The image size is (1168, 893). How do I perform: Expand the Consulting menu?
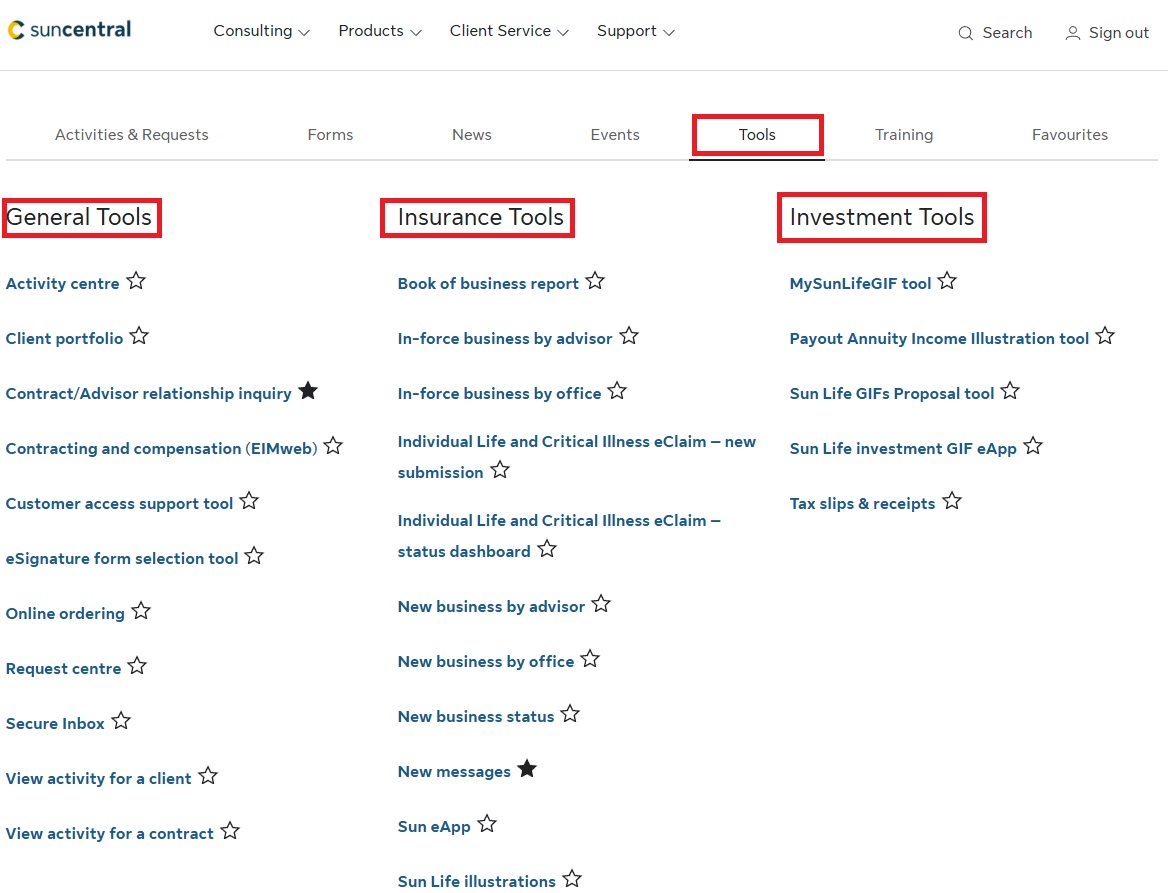click(261, 31)
